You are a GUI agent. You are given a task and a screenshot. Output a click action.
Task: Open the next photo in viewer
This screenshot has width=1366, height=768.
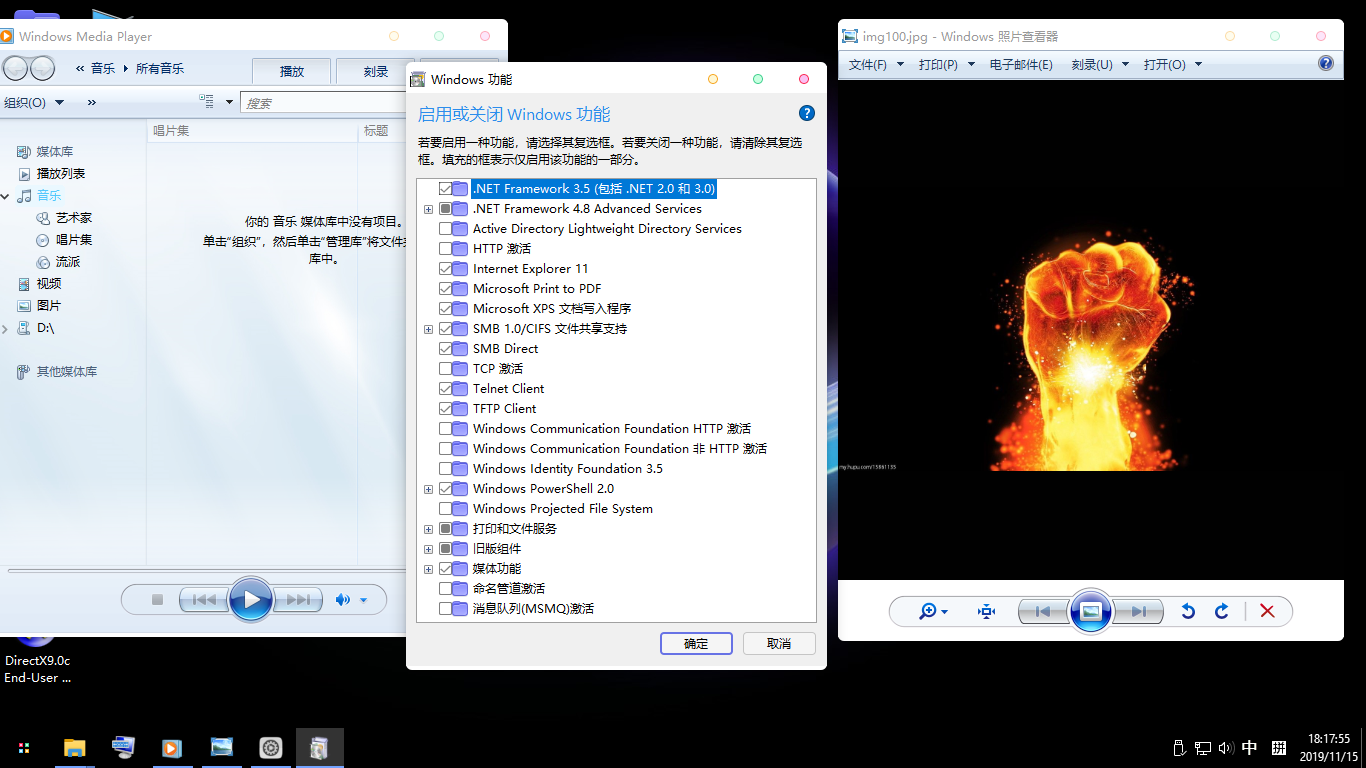(x=1139, y=611)
